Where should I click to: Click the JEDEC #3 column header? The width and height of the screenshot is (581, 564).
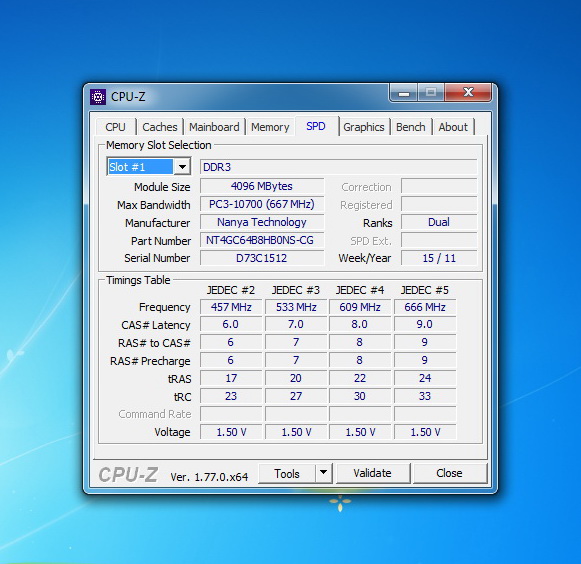[296, 290]
